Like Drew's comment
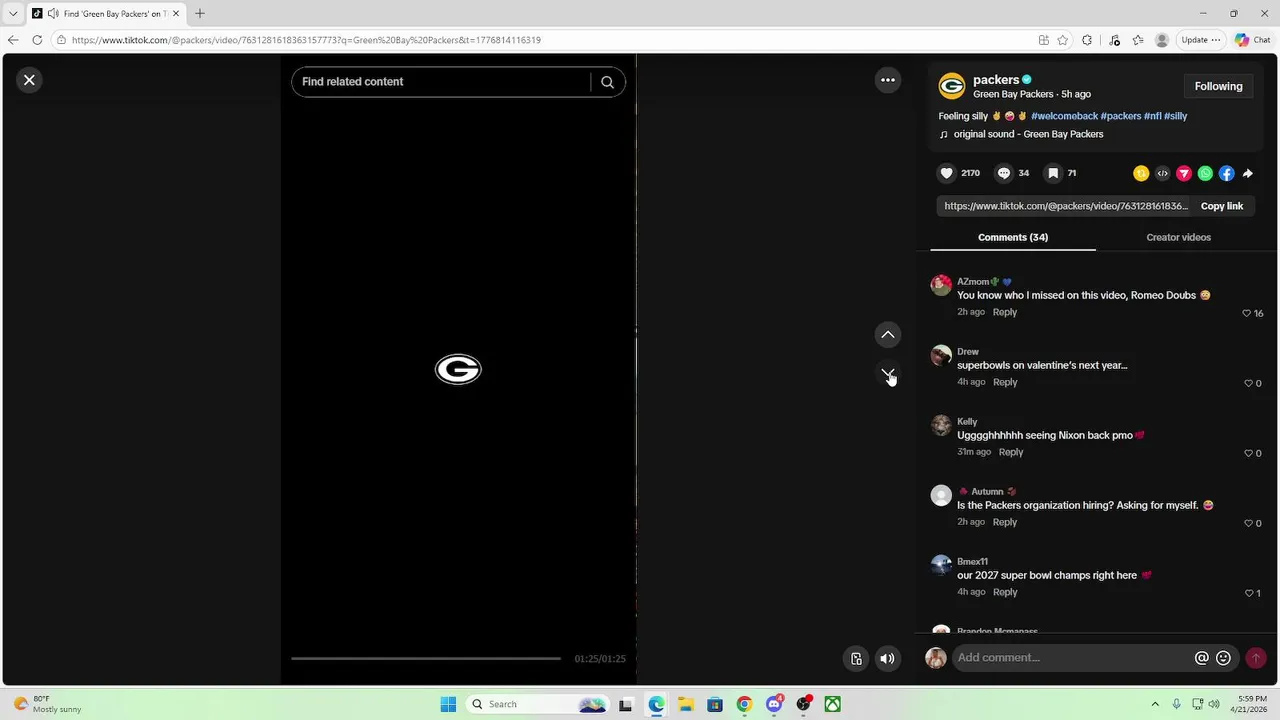The image size is (1280, 720). [1248, 383]
